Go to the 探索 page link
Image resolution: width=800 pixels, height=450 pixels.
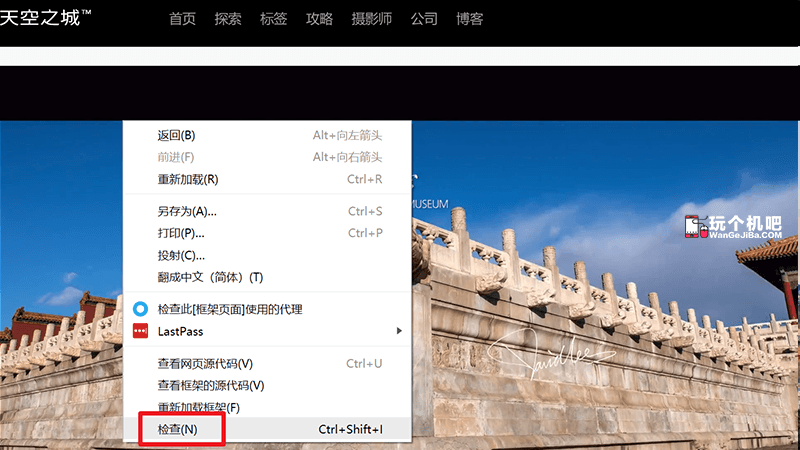point(228,18)
